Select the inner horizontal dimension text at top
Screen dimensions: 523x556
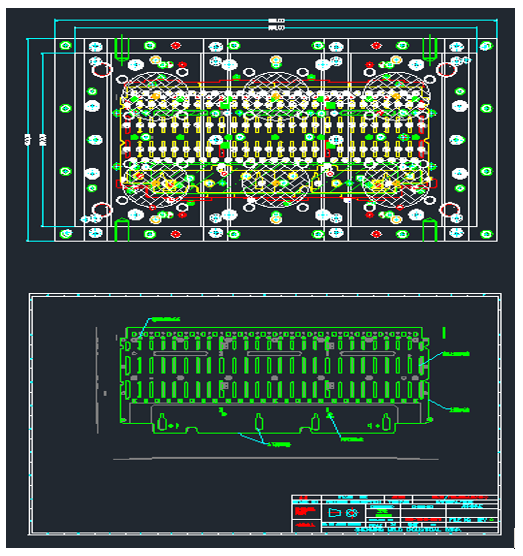click(277, 28)
